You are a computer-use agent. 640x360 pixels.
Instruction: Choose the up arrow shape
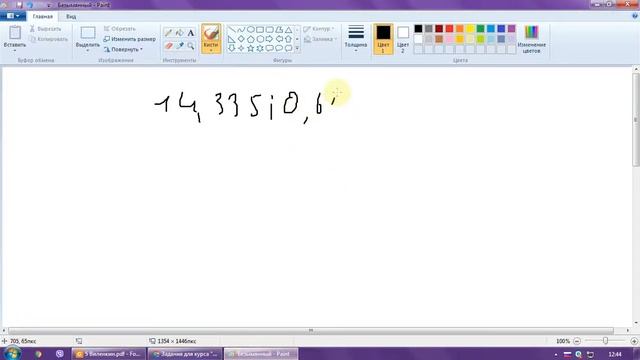[289, 39]
